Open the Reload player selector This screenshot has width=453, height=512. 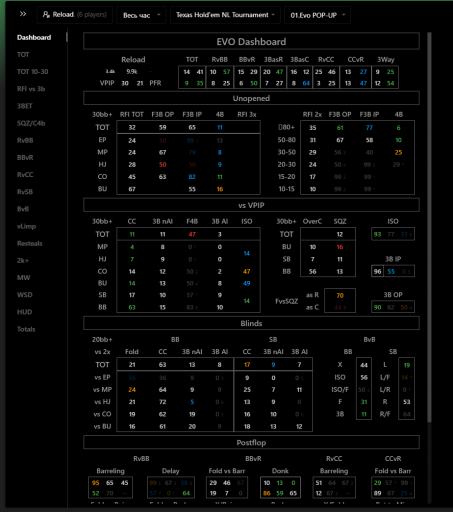point(75,15)
